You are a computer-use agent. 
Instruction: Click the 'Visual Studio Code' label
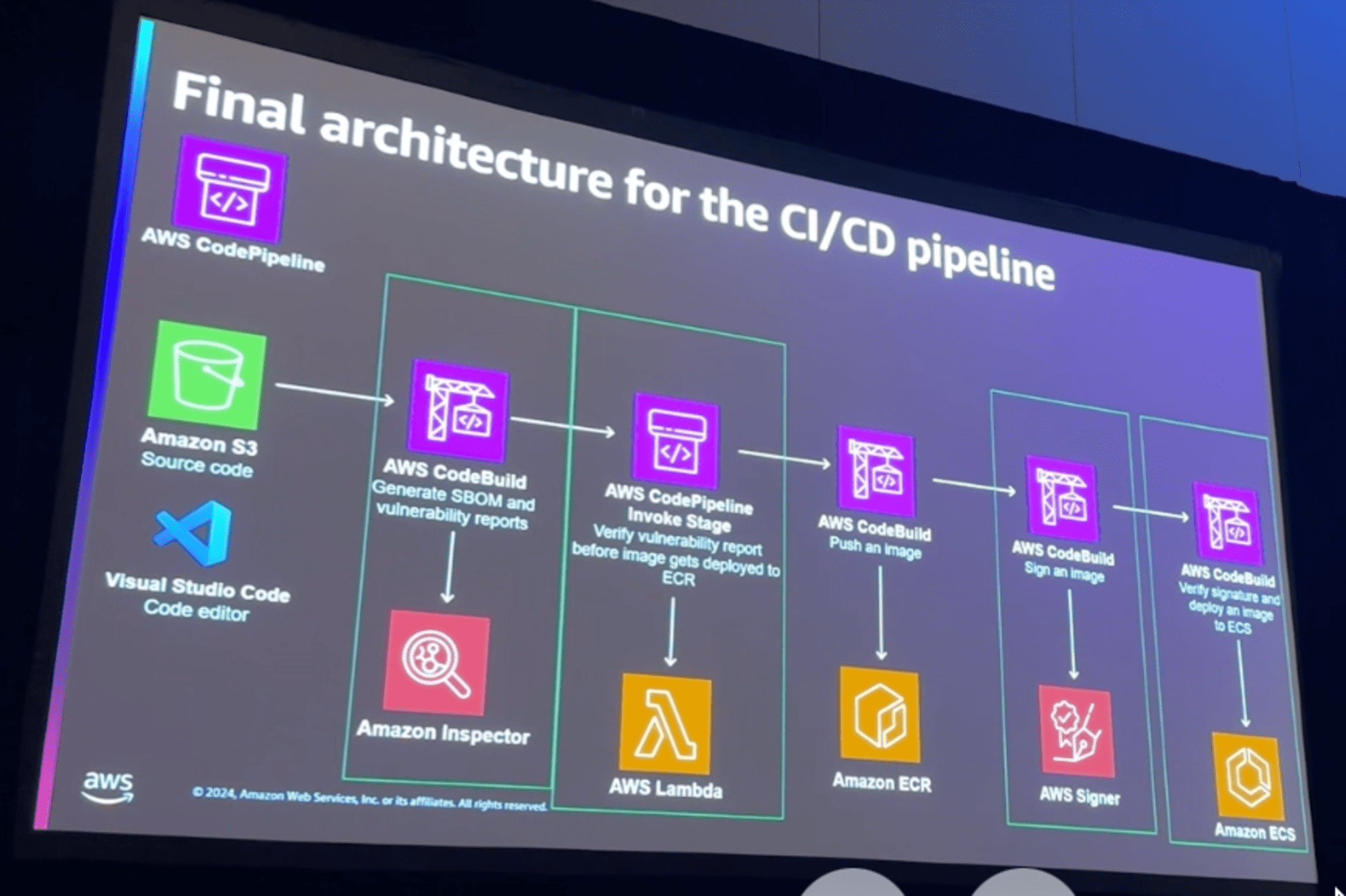coord(197,587)
